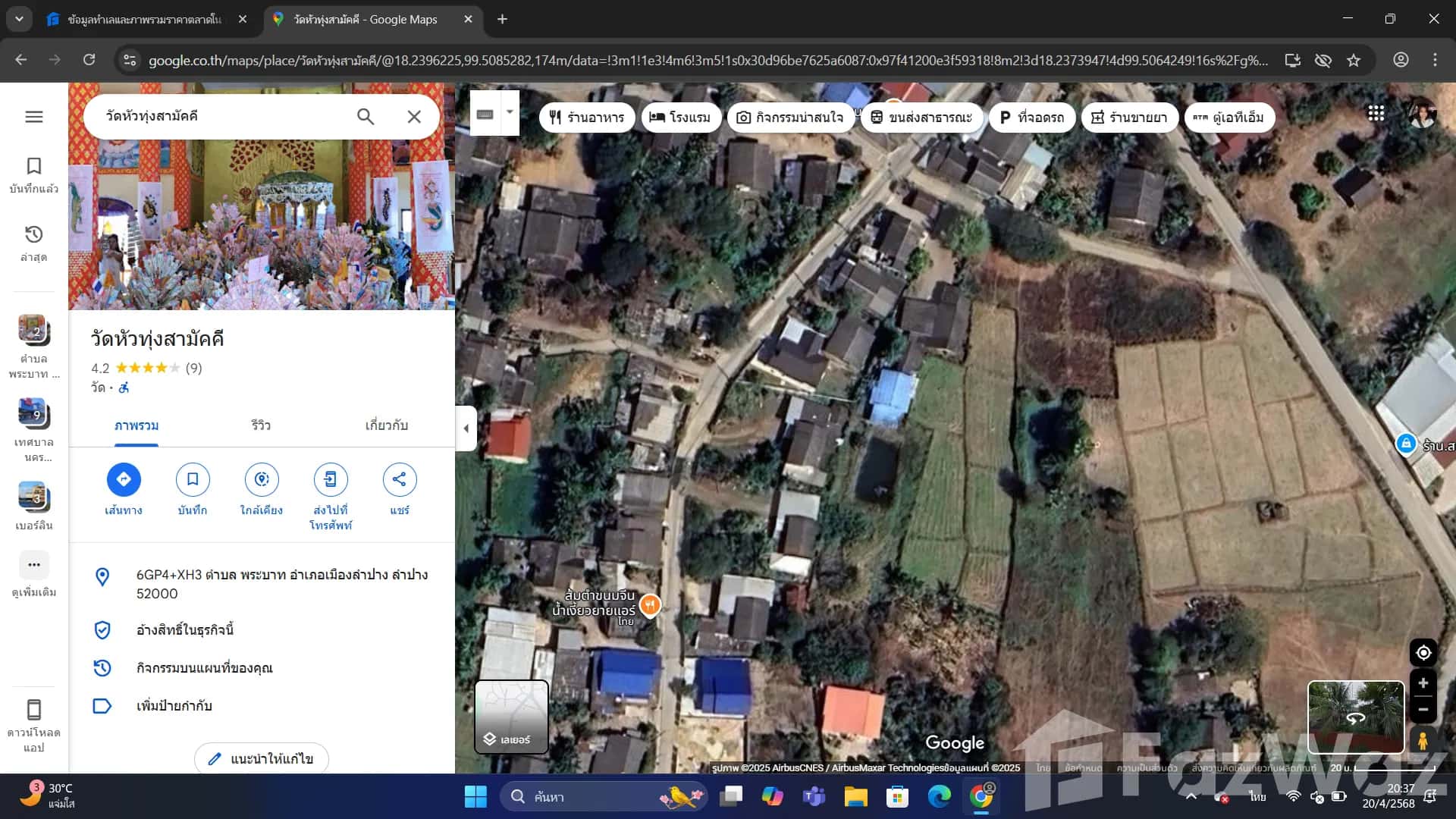Screen dimensions: 1456x819
Task: Switch to the รีวิว (Reviews) tab
Action: pyautogui.click(x=261, y=425)
